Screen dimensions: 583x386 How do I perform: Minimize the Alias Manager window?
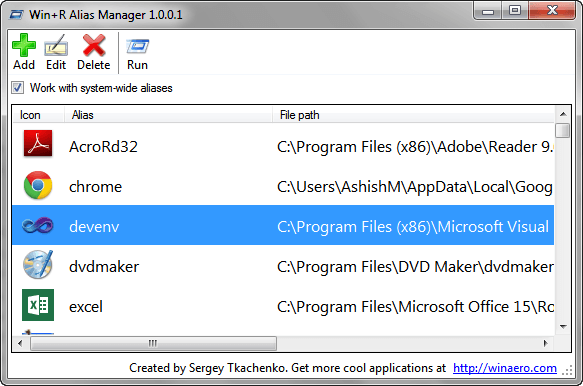487,12
